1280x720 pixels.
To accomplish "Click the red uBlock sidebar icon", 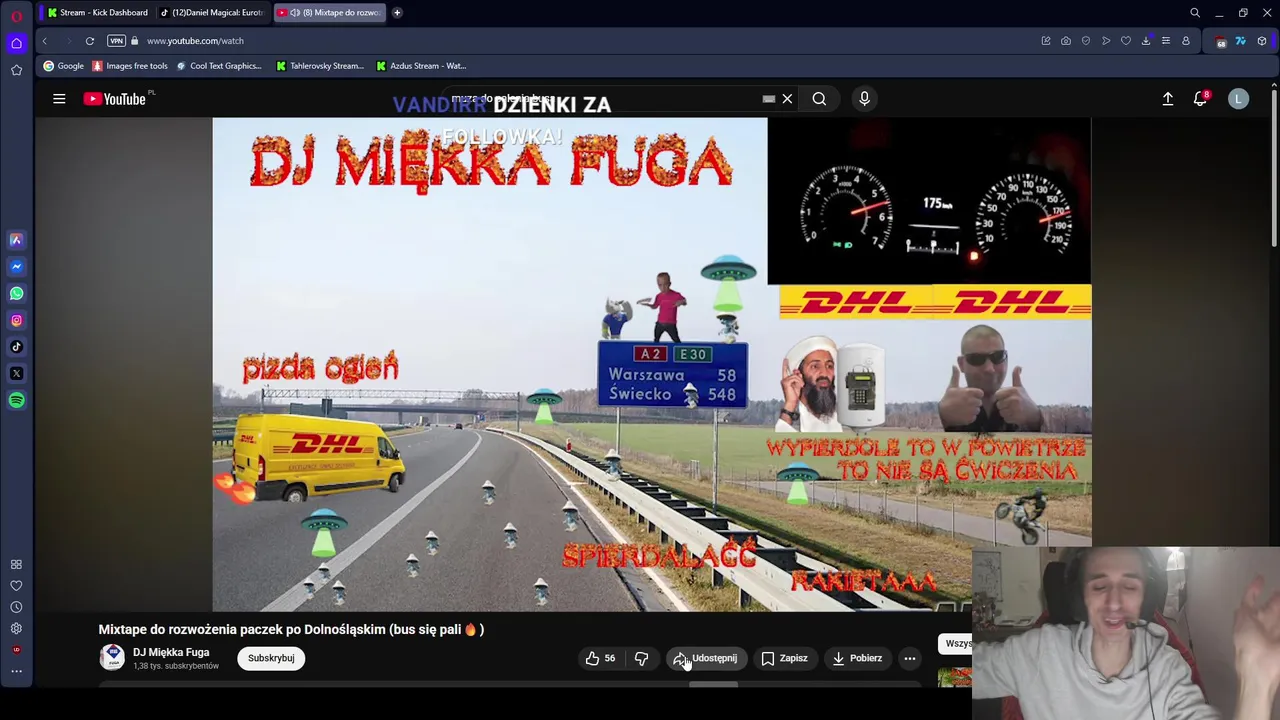I will pos(16,650).
